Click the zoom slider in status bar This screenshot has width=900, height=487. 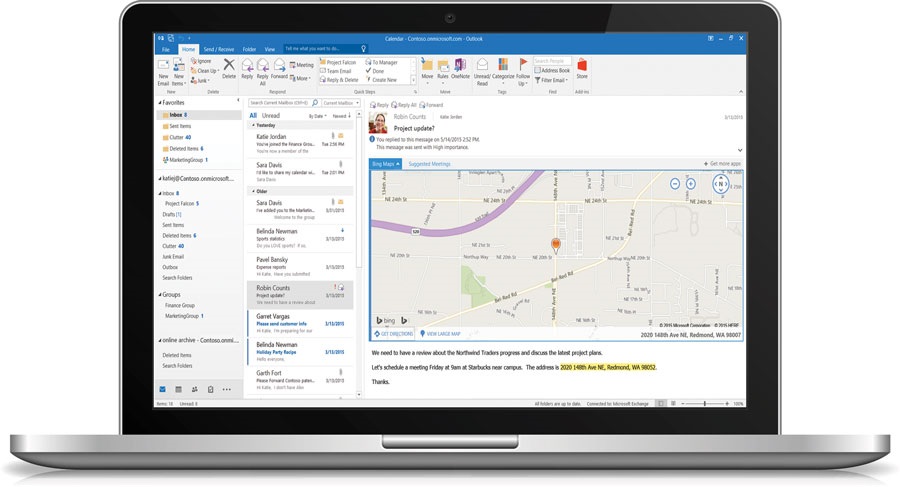click(x=705, y=404)
